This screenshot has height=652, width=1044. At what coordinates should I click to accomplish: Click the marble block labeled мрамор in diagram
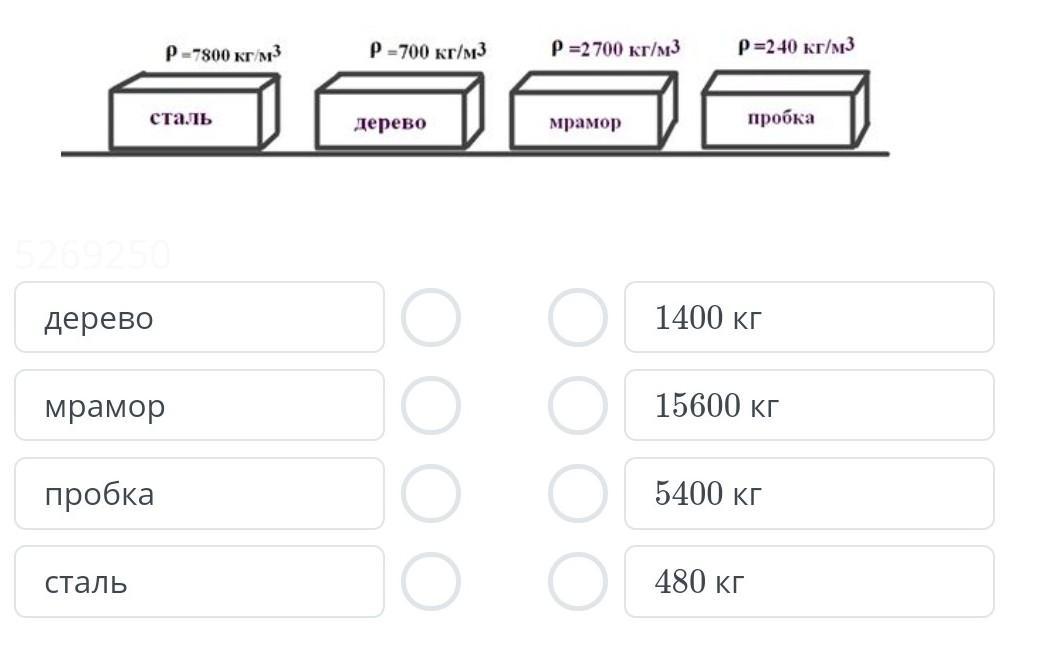[594, 111]
